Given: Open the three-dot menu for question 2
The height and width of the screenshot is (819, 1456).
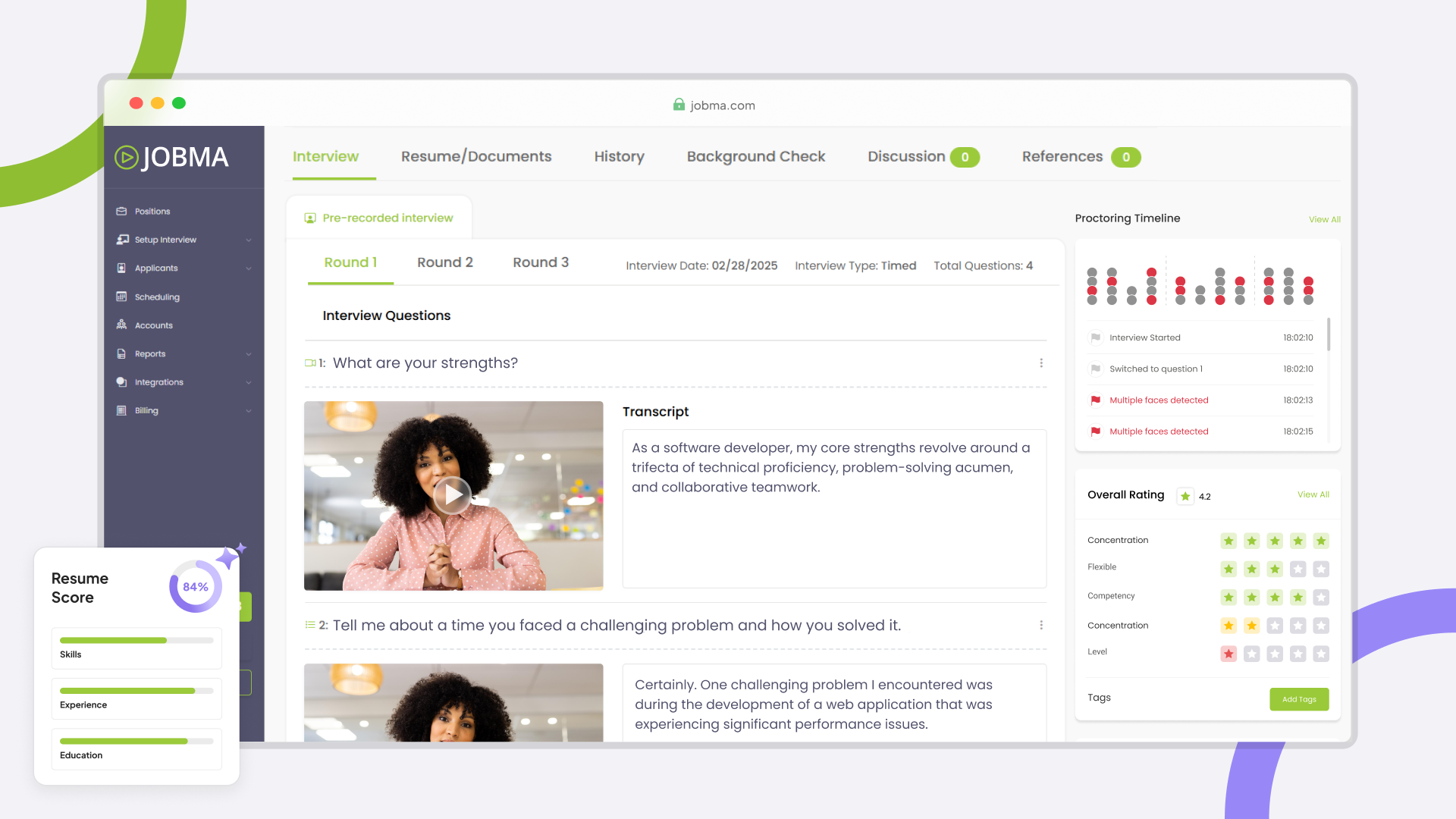Looking at the screenshot, I should pos(1041,625).
